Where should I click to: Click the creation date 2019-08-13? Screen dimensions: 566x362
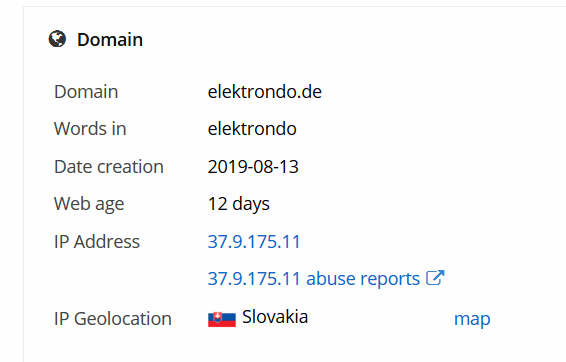pos(253,167)
